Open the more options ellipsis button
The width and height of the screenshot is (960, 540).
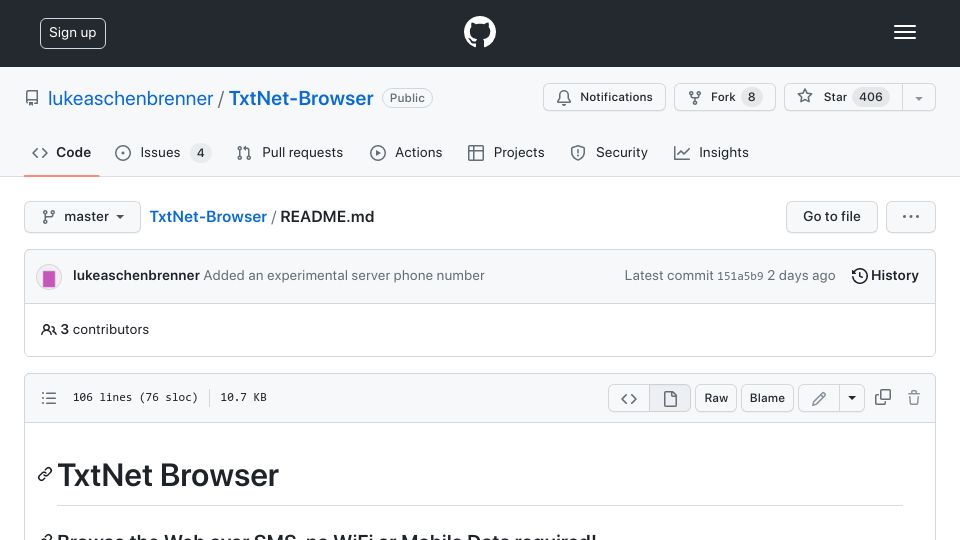click(910, 217)
